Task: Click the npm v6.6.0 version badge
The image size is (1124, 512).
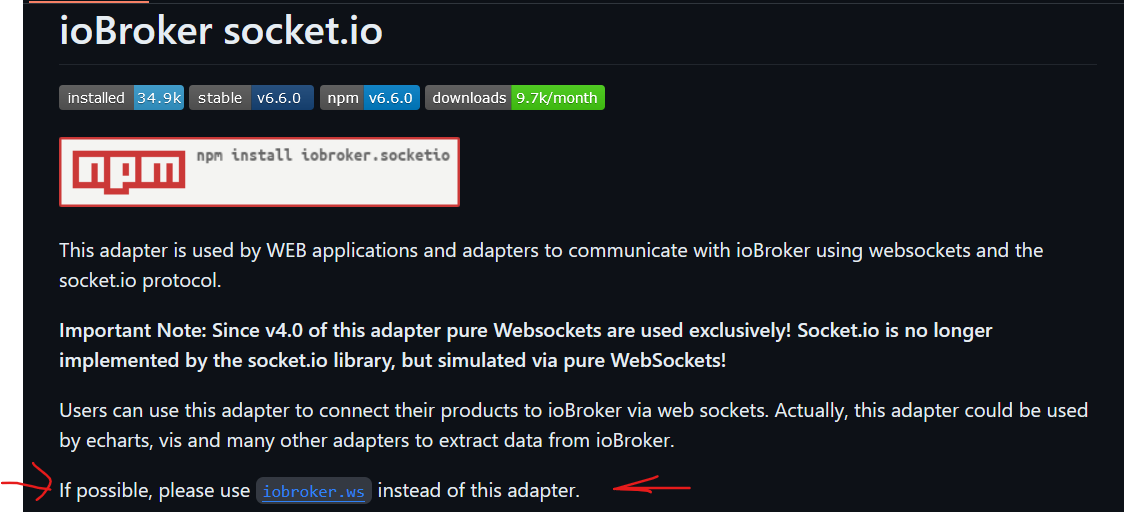Action: pos(370,98)
